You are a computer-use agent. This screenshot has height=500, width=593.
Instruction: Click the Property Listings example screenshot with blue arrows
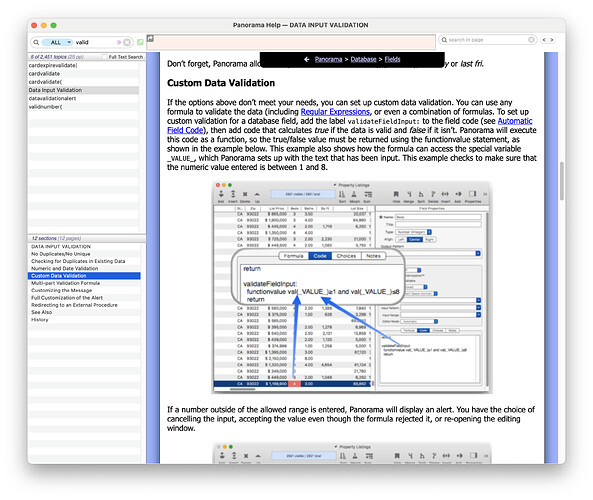tap(352, 287)
